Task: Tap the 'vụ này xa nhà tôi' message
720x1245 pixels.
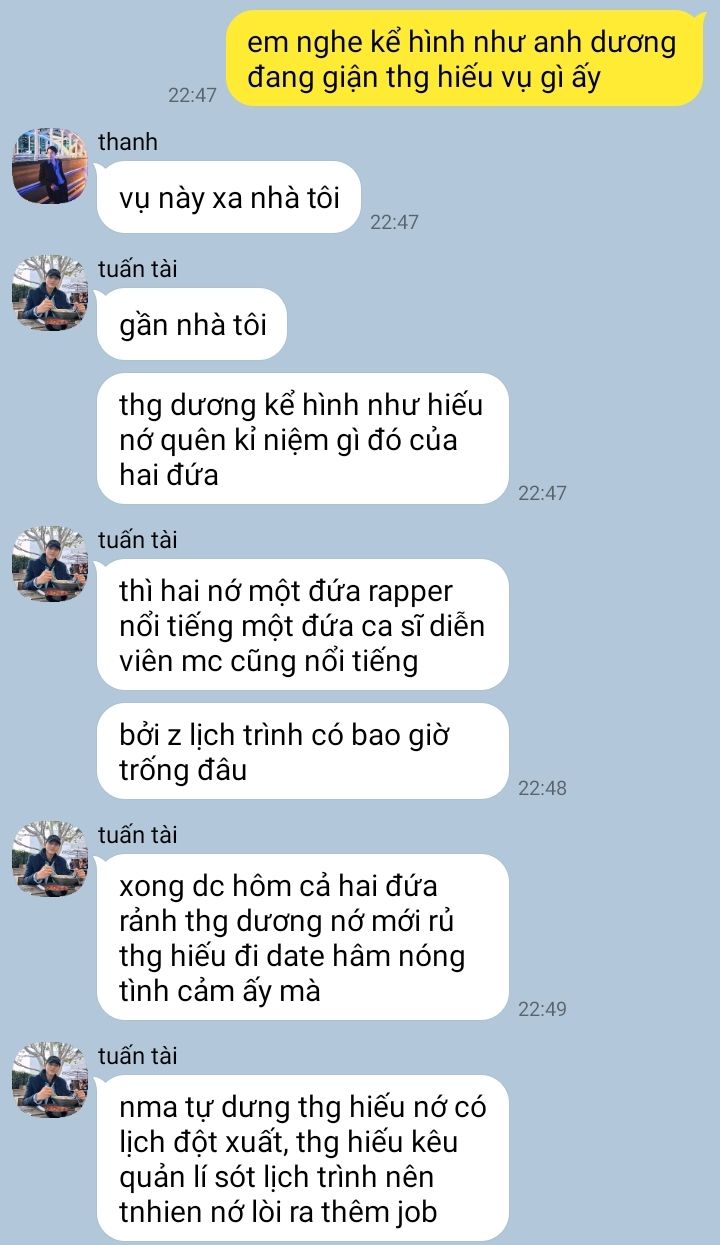Action: pyautogui.click(x=228, y=197)
